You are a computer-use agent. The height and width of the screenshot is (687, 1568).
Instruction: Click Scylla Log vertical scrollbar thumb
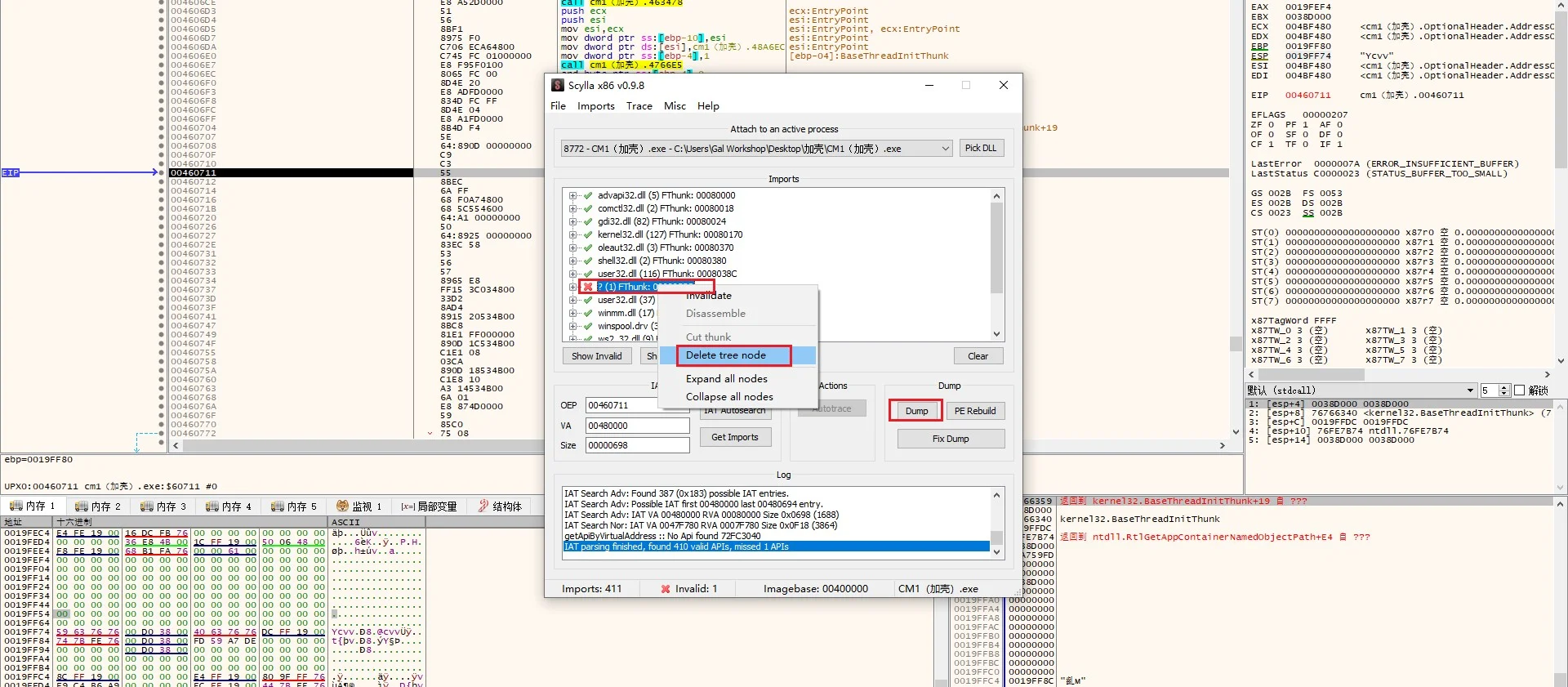[x=996, y=537]
